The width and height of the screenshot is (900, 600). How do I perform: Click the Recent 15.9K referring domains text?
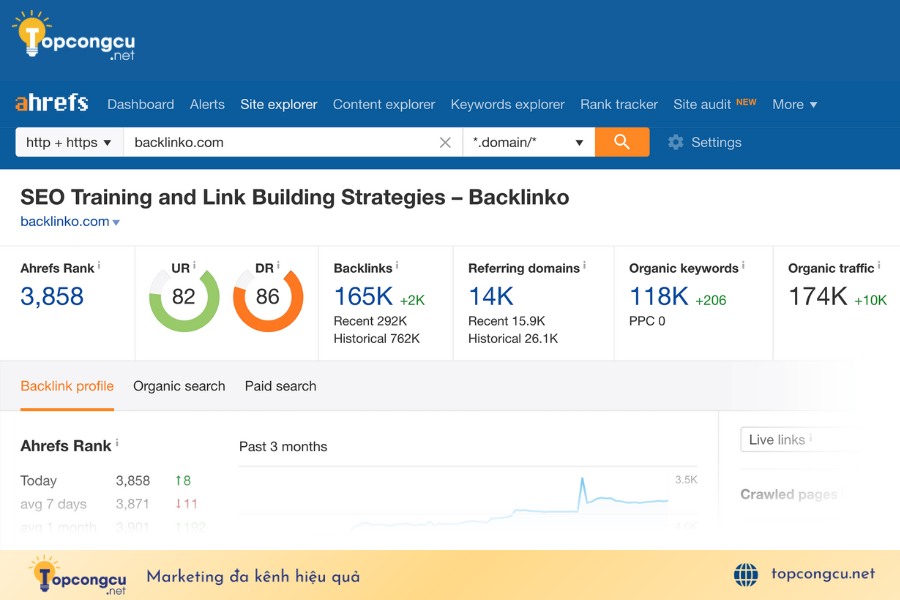pyautogui.click(x=506, y=321)
